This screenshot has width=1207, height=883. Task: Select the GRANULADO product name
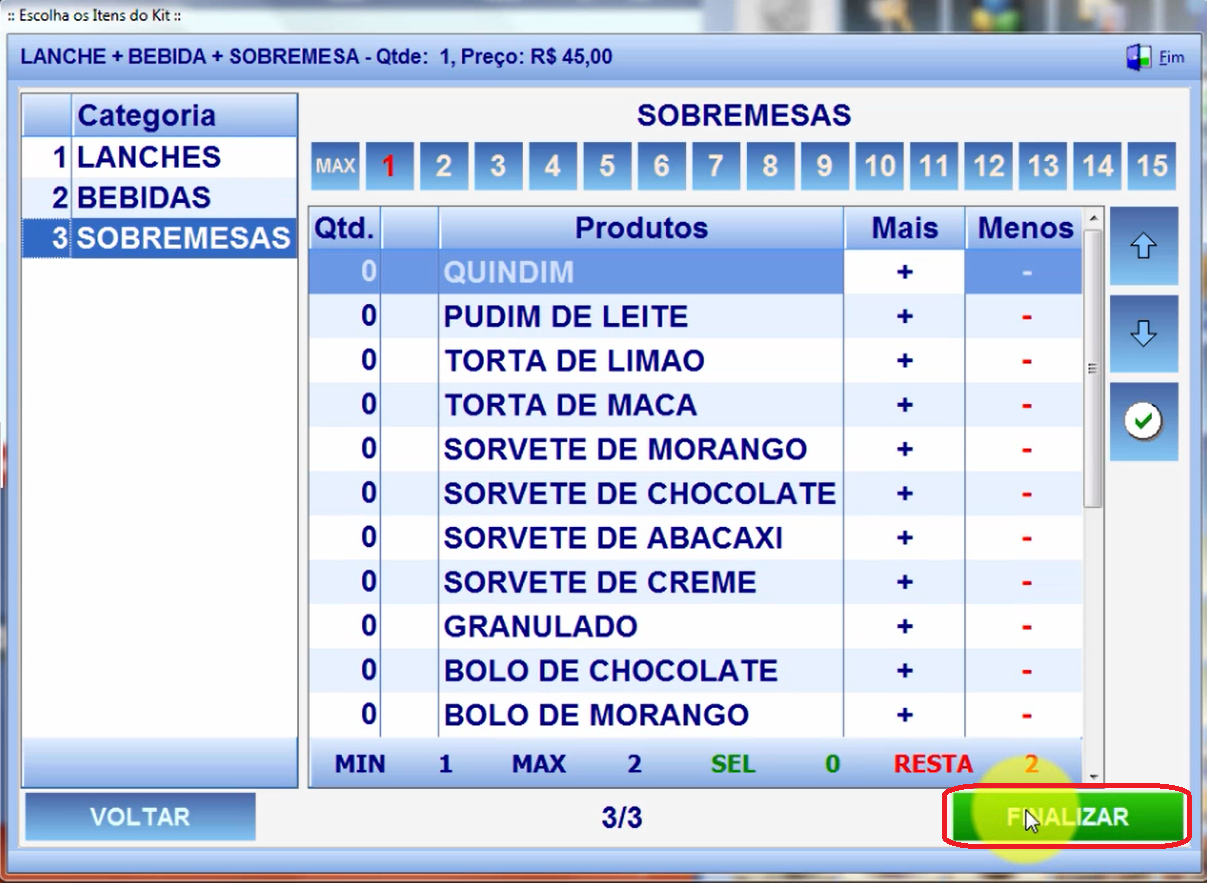(x=541, y=627)
